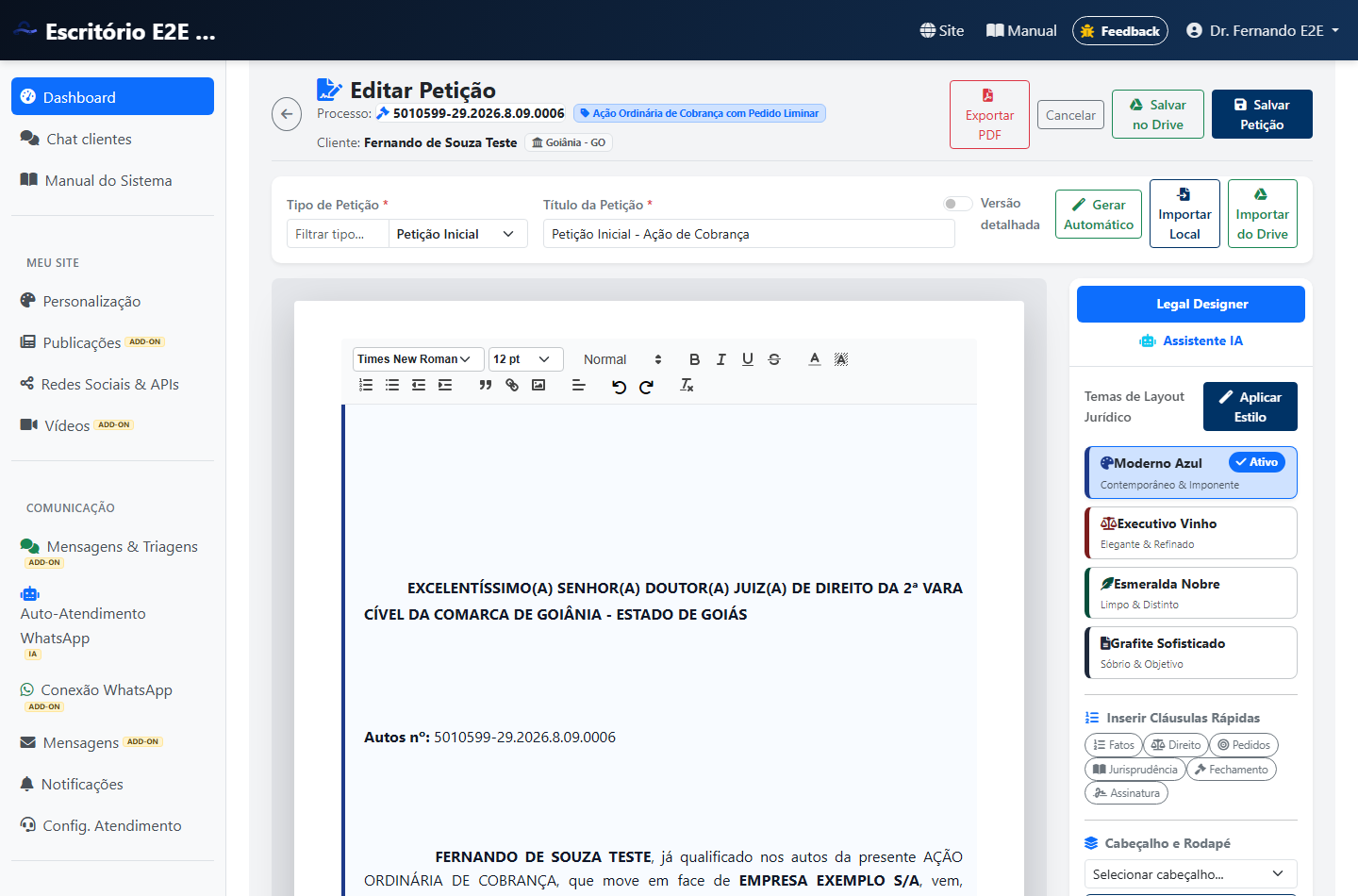The image size is (1358, 896).
Task: Insert the Fechamento quick clause
Action: 1232,770
